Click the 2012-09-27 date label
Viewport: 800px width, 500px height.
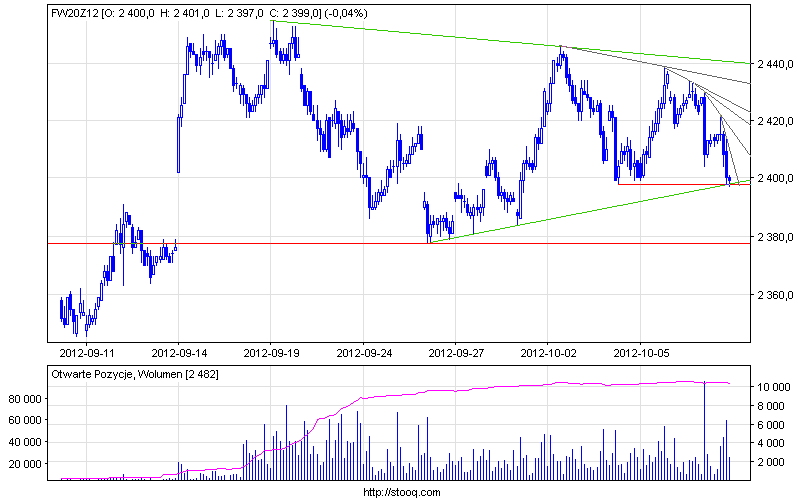pyautogui.click(x=456, y=353)
